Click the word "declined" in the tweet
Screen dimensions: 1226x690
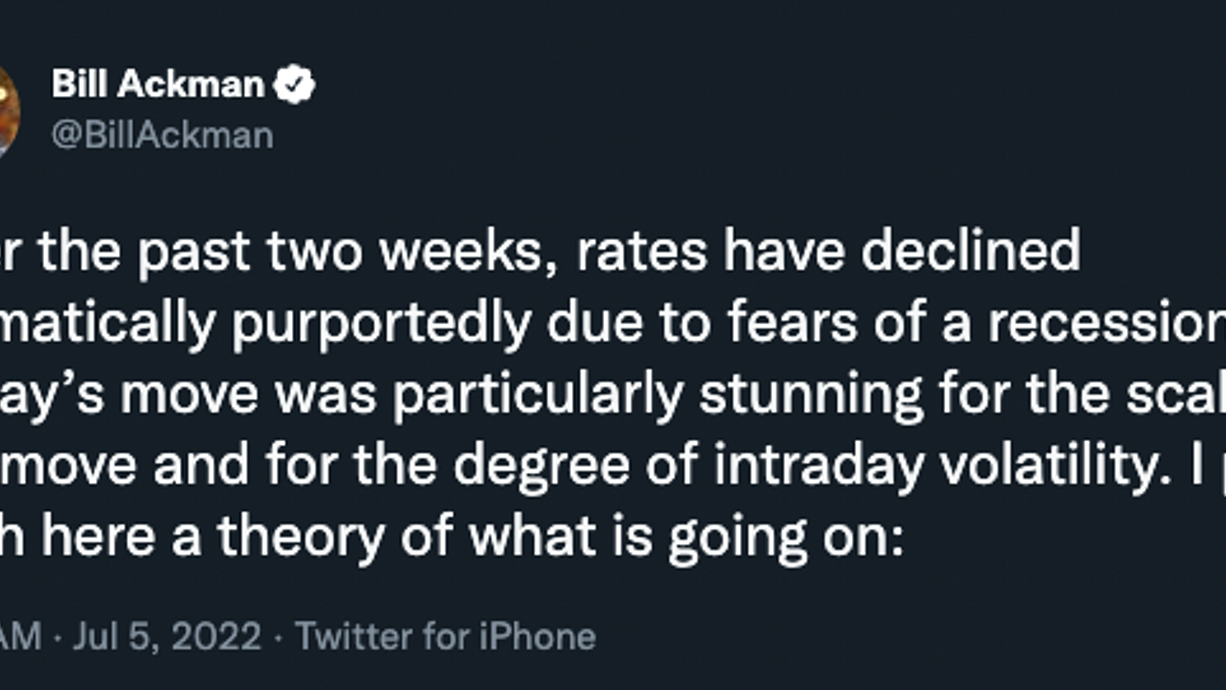pyautogui.click(x=970, y=251)
